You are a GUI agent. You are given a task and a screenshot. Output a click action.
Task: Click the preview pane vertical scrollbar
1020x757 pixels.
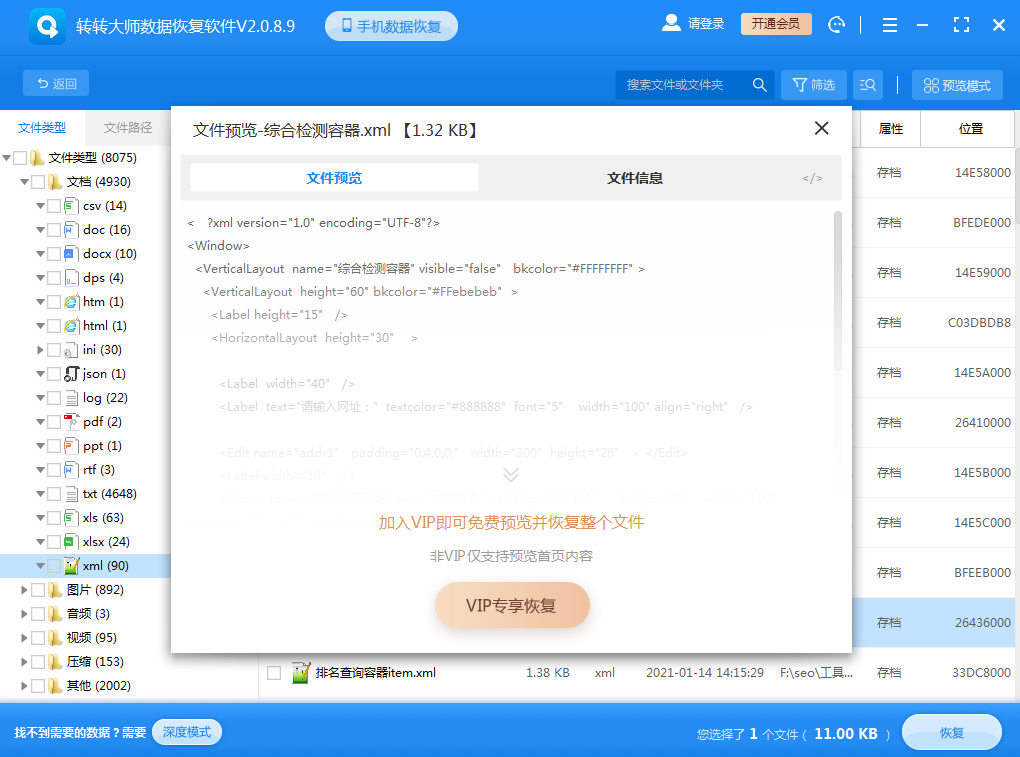837,293
